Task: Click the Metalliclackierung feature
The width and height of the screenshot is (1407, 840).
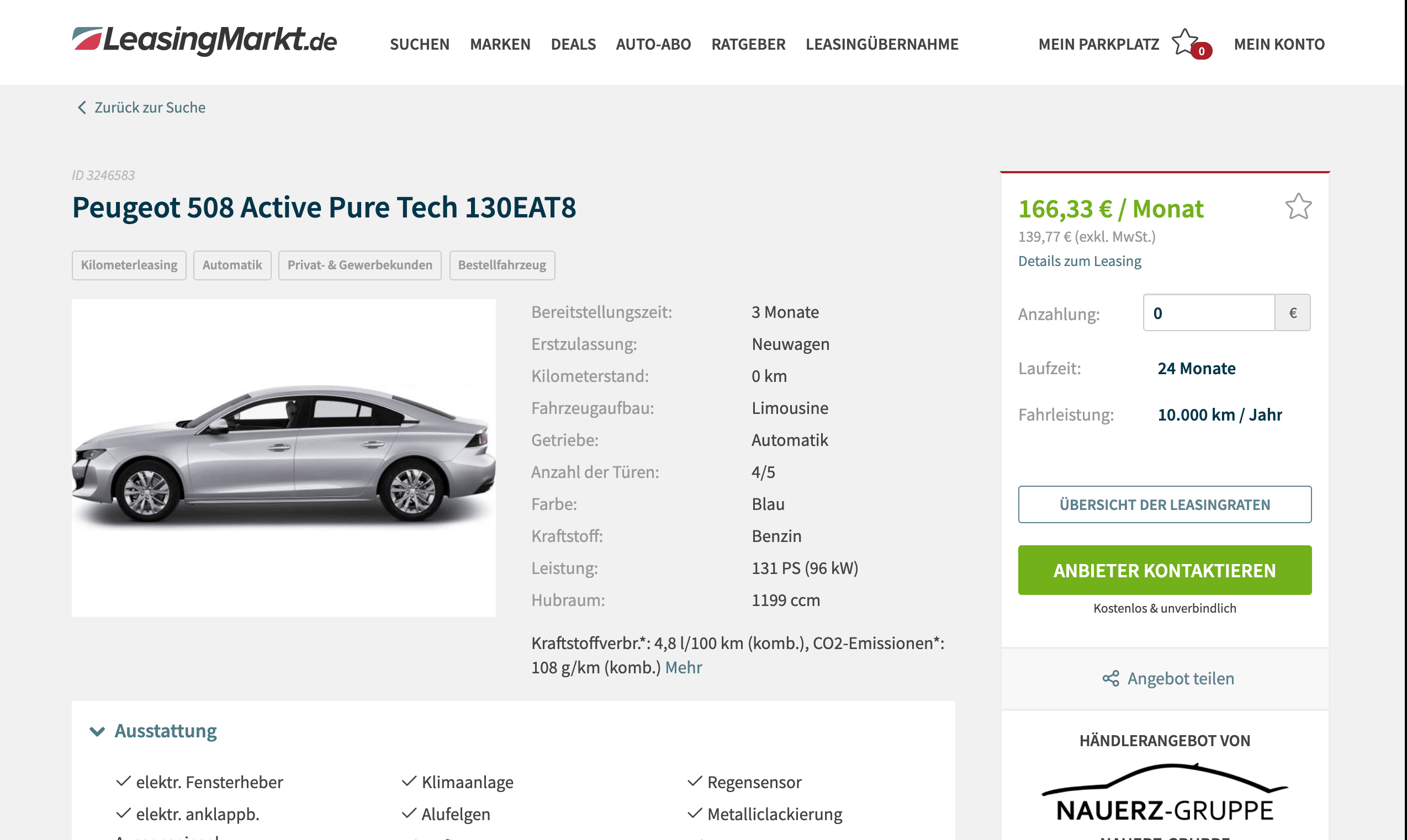Action: (775, 814)
